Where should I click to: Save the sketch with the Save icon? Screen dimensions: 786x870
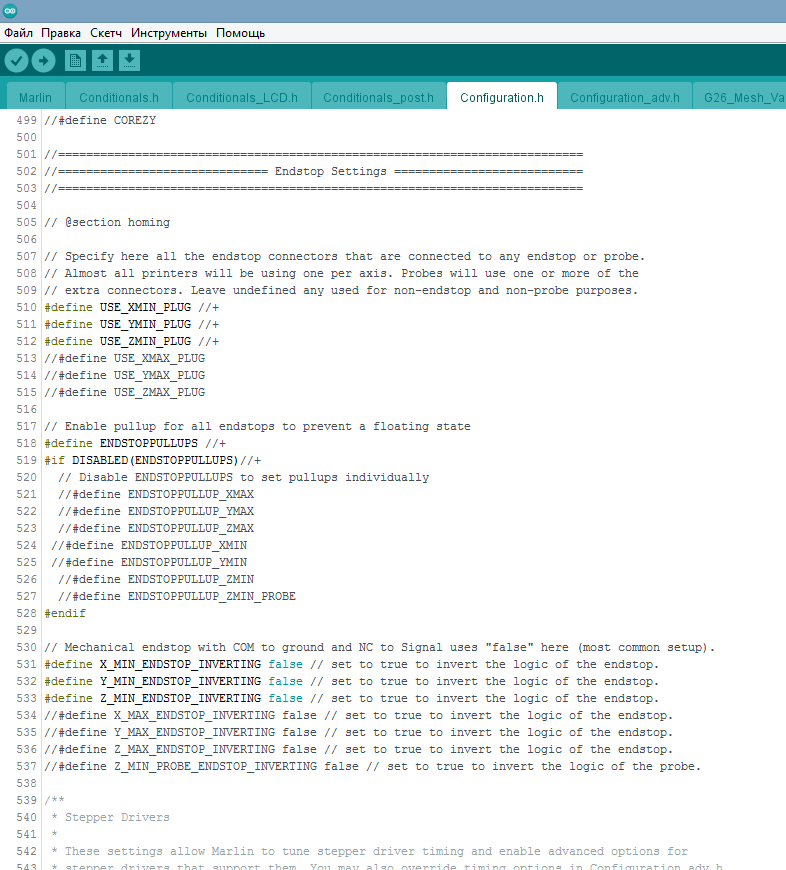[x=129, y=60]
